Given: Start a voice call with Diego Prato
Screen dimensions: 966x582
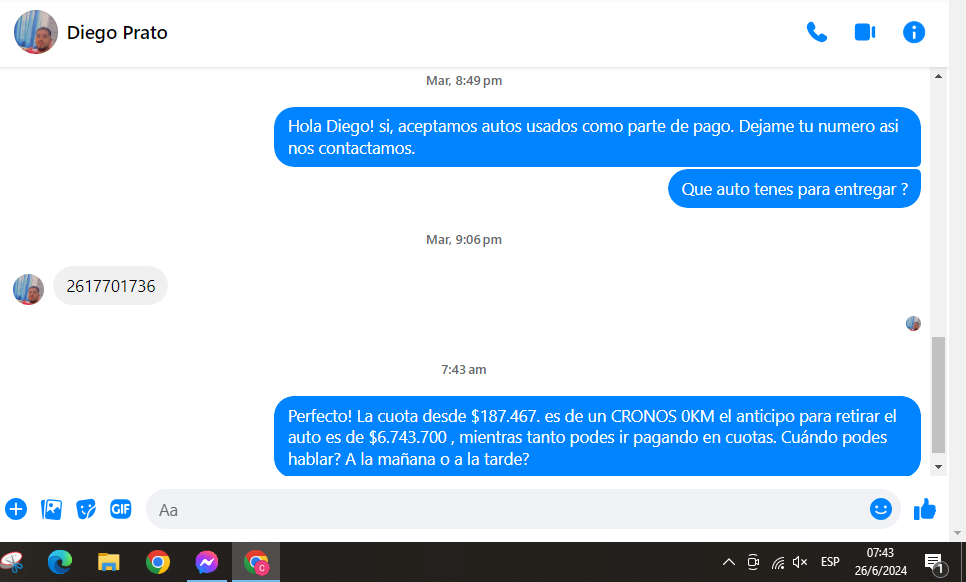Looking at the screenshot, I should [x=816, y=32].
